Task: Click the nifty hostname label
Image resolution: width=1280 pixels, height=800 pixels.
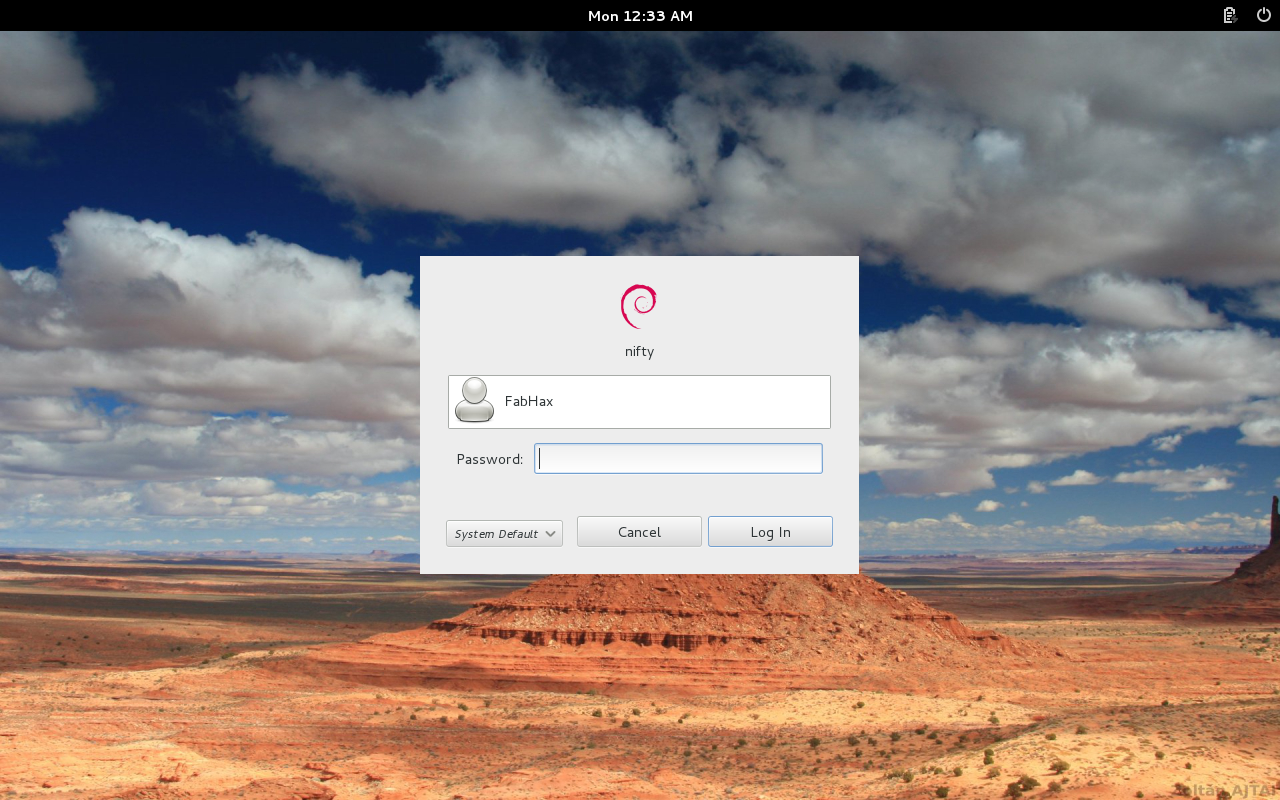Action: click(639, 352)
